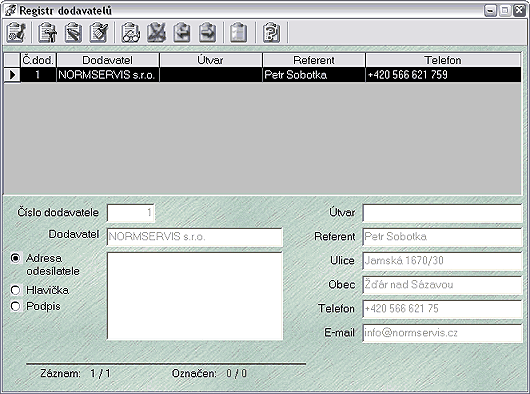Click the +420 566 621 759 table cell

pyautogui.click(x=443, y=75)
